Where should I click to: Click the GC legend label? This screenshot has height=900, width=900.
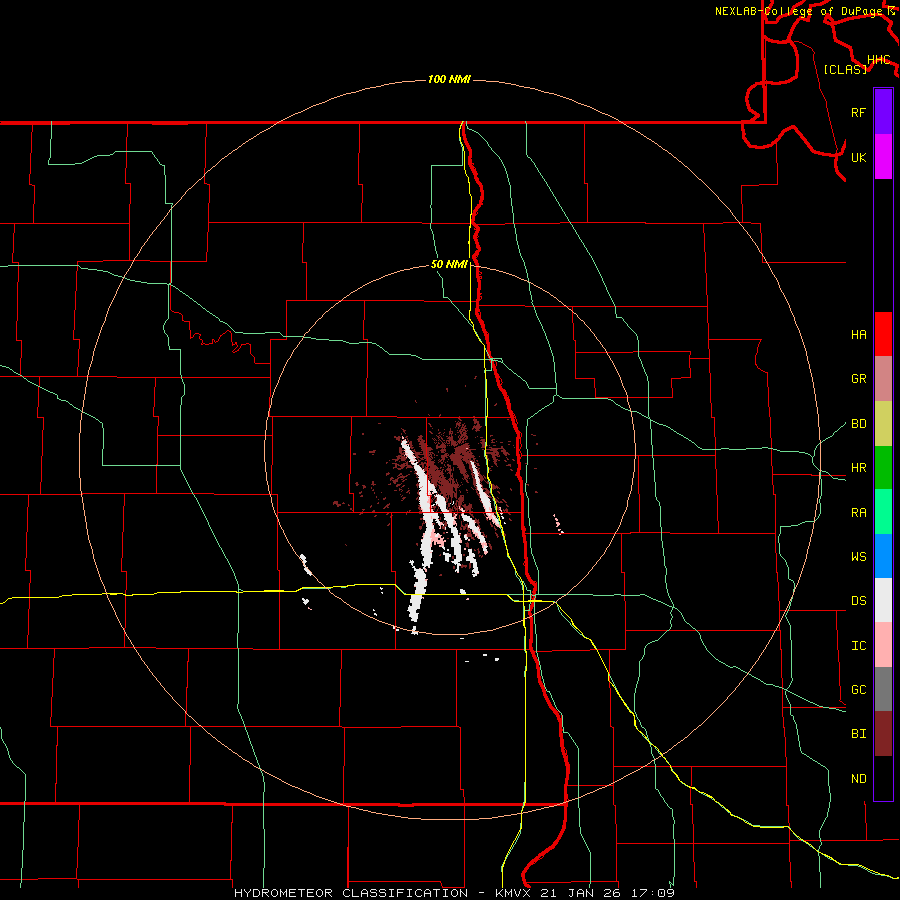(858, 689)
